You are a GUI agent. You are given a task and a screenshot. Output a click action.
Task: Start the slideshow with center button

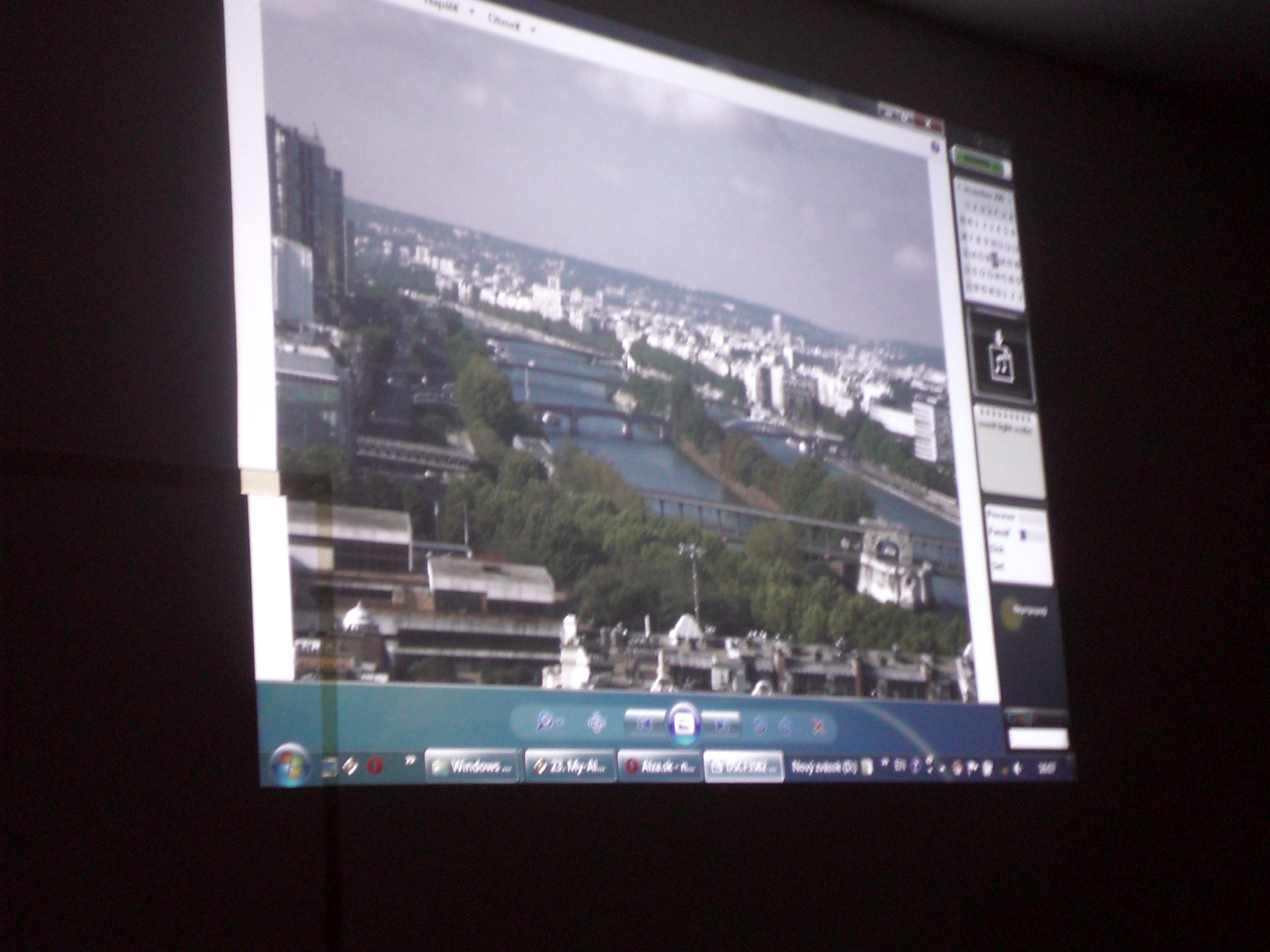pyautogui.click(x=684, y=724)
